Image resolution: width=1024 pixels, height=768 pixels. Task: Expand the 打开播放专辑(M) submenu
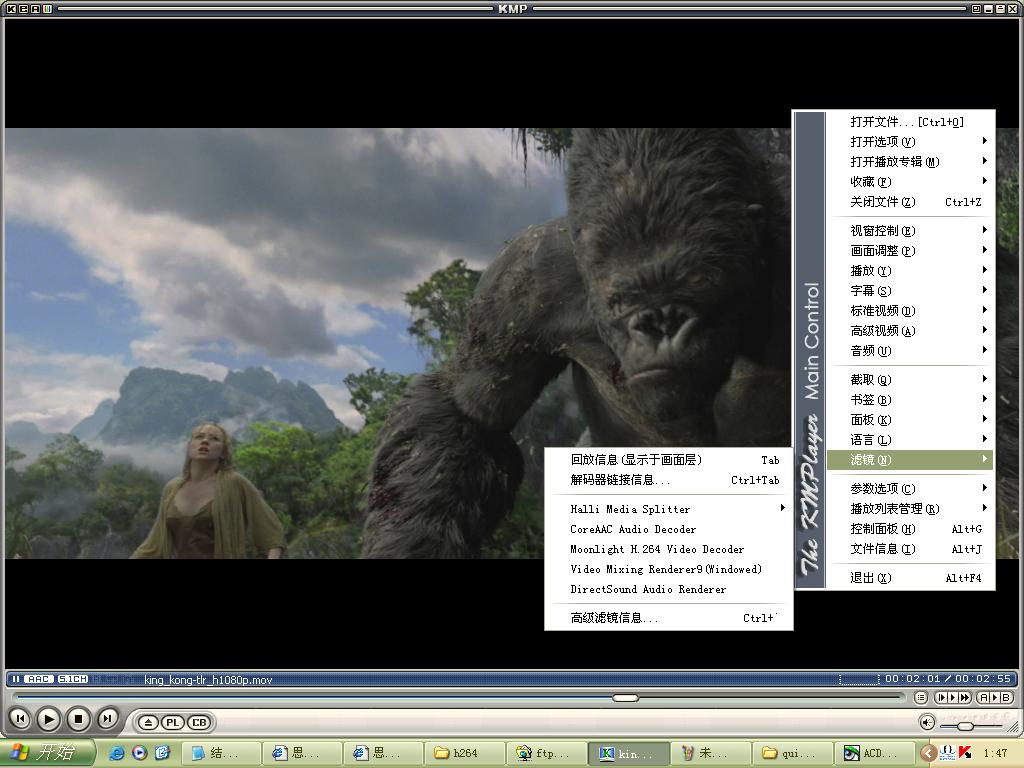click(x=910, y=162)
